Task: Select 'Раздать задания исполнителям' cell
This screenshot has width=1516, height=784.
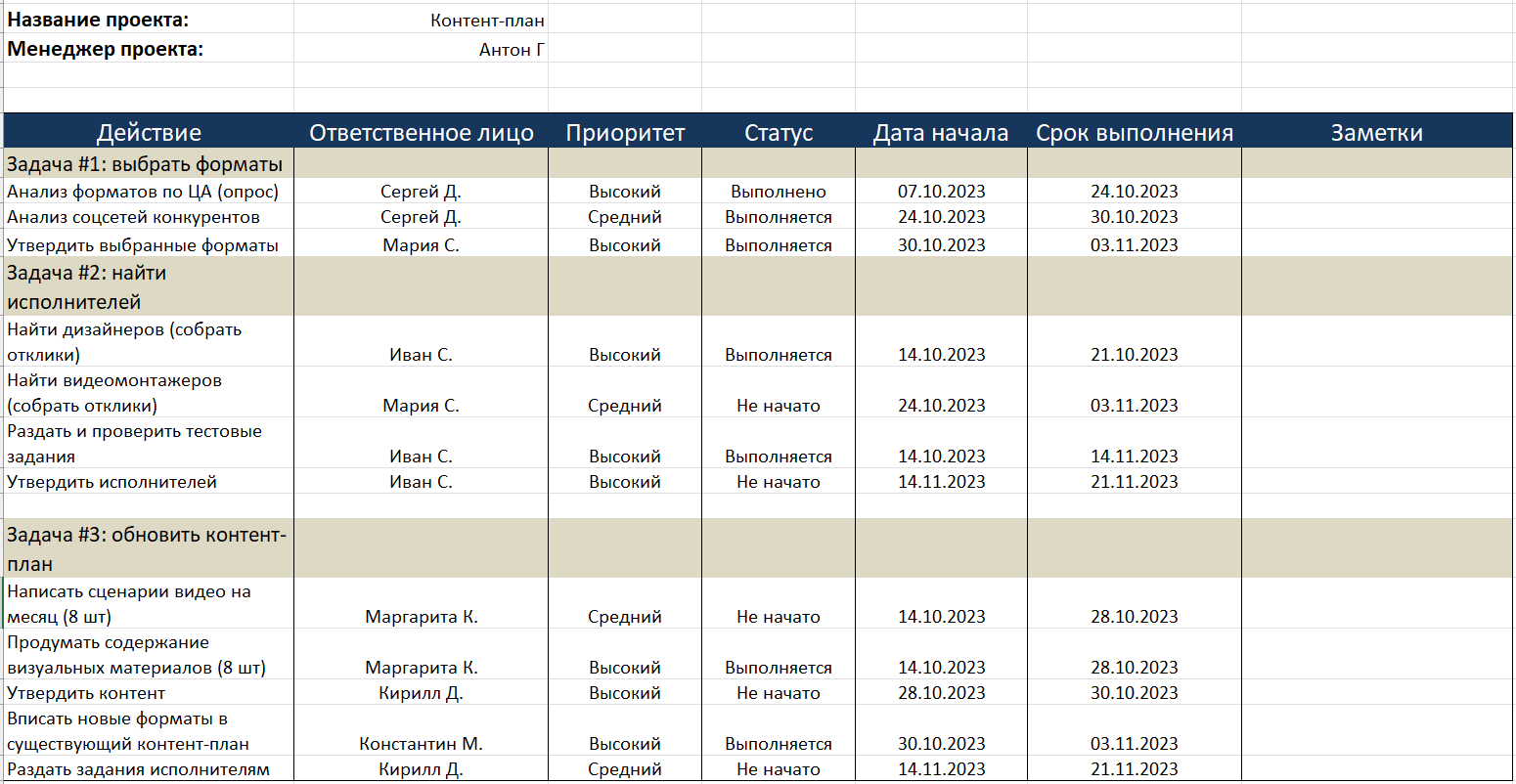Action: pos(149,768)
